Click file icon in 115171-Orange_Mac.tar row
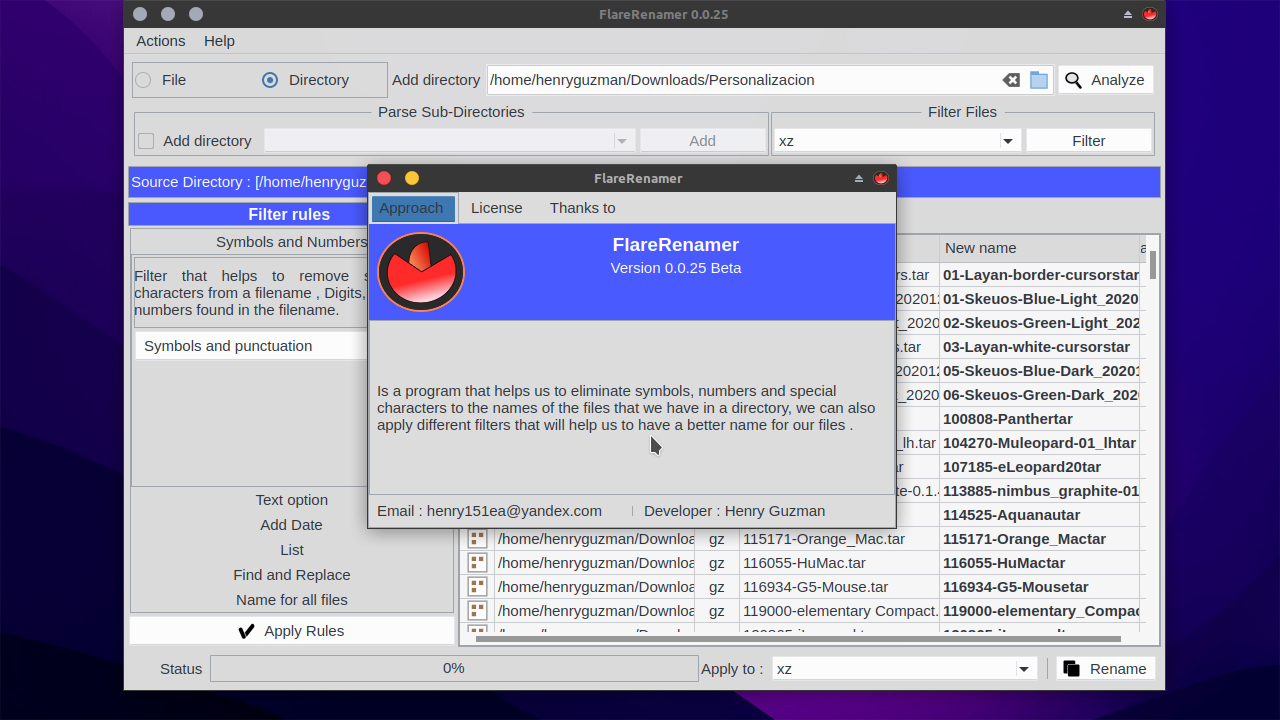 pyautogui.click(x=477, y=539)
